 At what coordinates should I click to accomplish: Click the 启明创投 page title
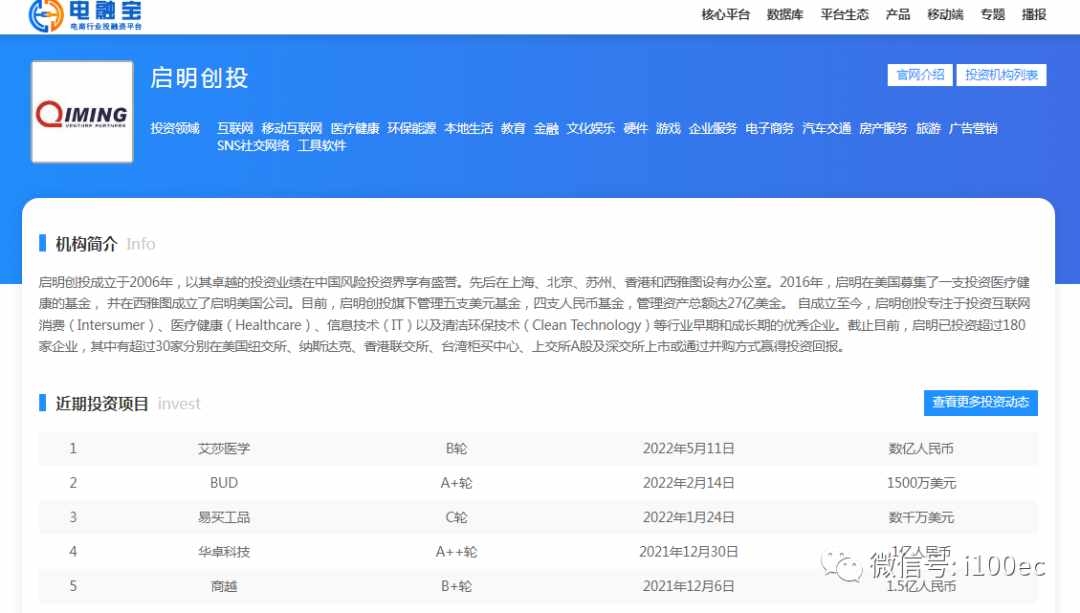coord(199,78)
